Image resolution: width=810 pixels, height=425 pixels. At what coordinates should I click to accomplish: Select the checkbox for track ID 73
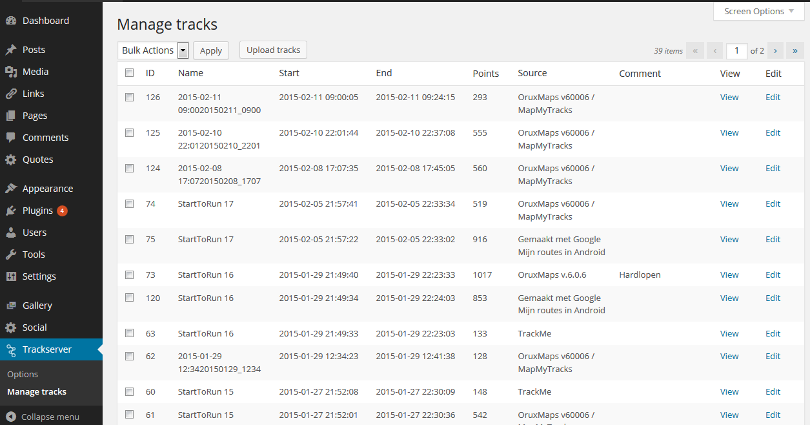coord(130,275)
